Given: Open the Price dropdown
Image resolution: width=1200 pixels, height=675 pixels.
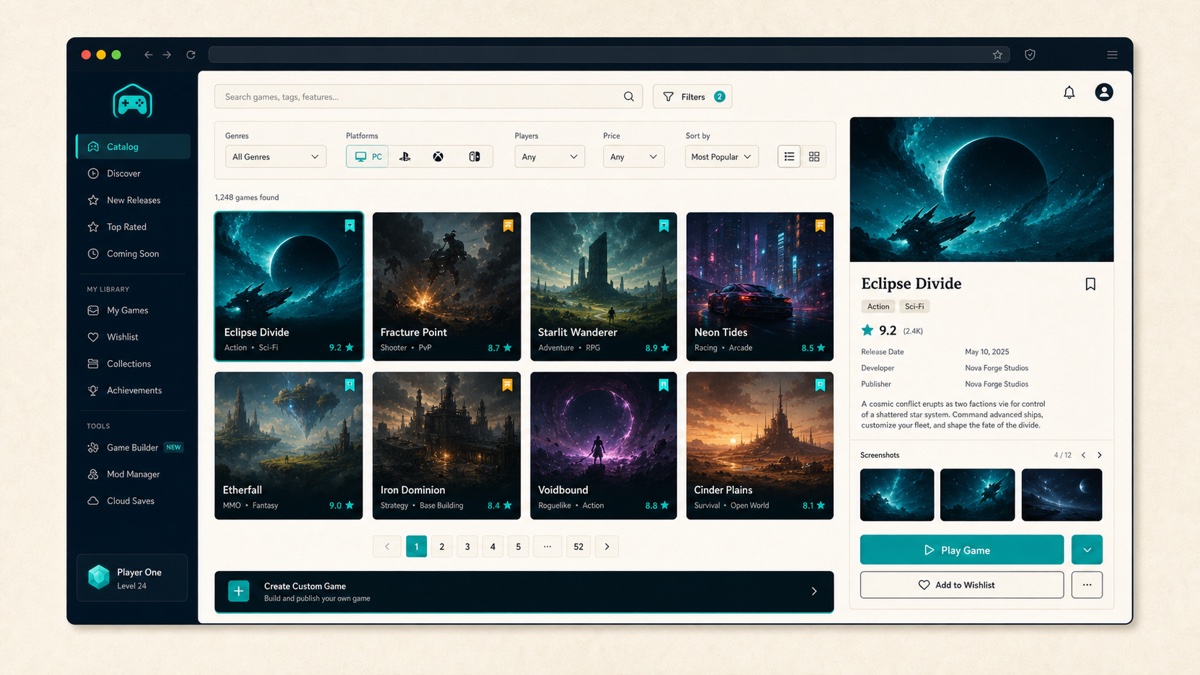Looking at the screenshot, I should tap(634, 157).
